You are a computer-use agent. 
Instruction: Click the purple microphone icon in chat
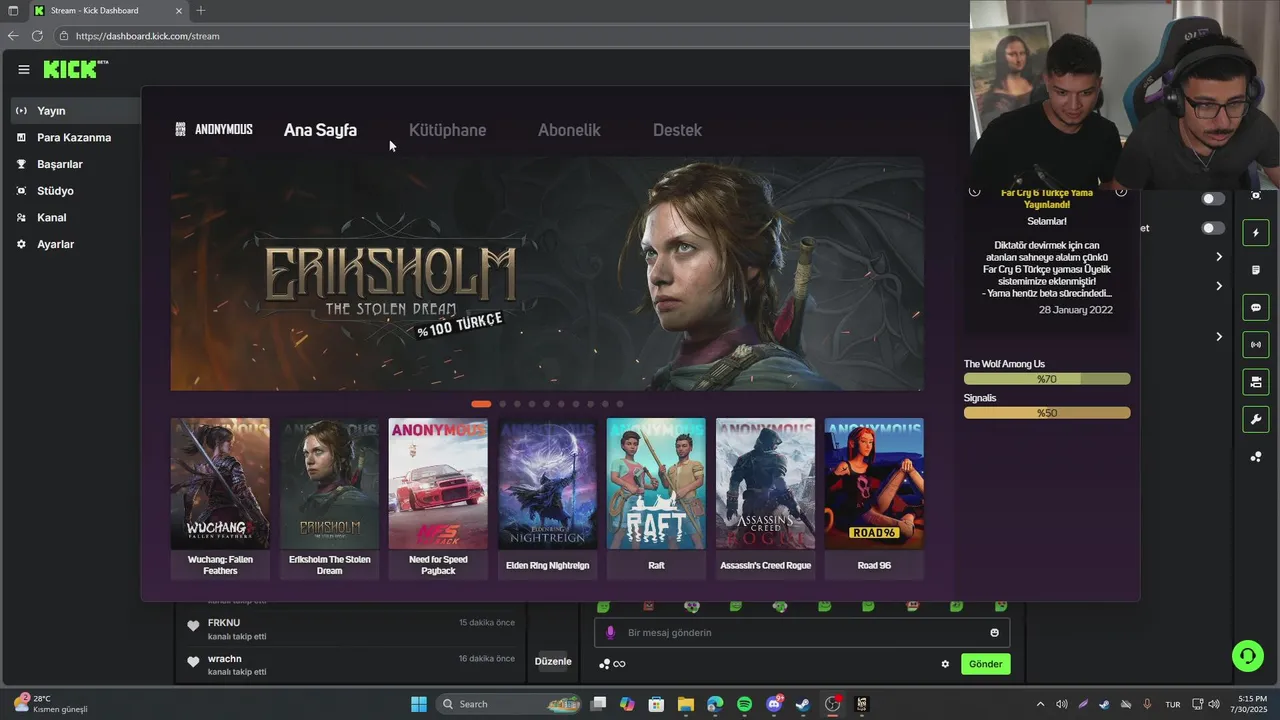(x=610, y=632)
